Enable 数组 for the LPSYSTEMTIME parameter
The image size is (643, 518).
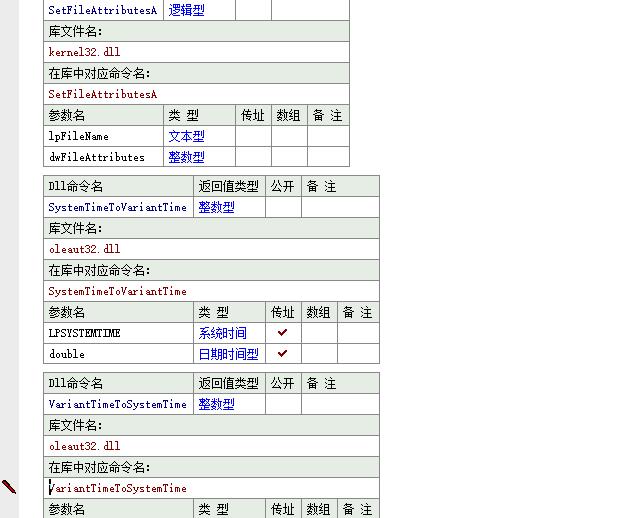click(319, 333)
